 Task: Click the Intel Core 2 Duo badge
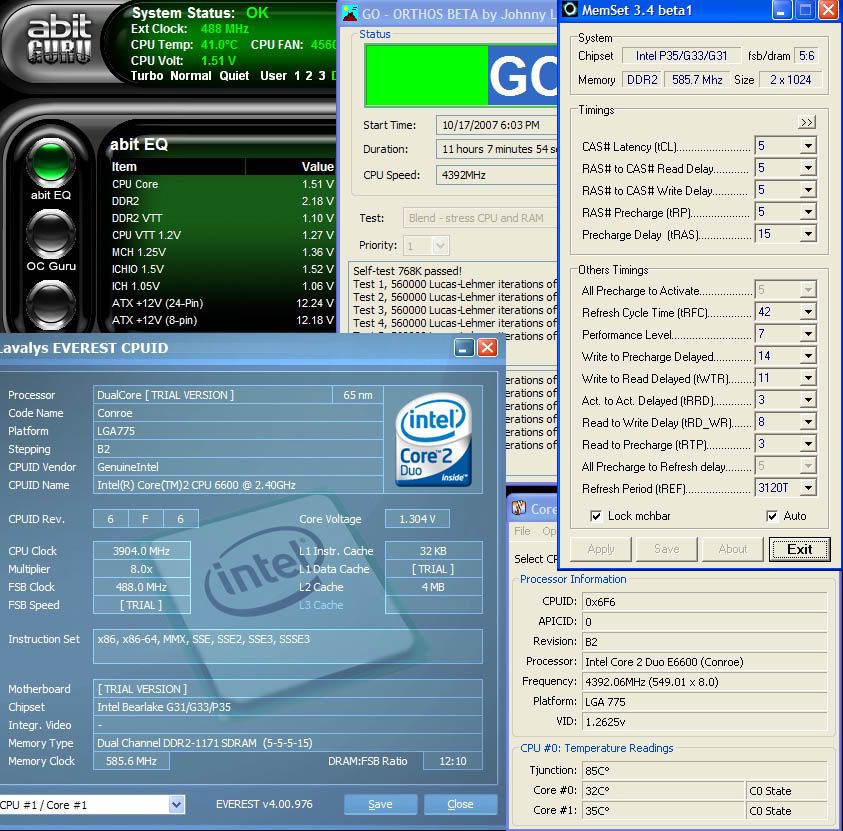433,441
